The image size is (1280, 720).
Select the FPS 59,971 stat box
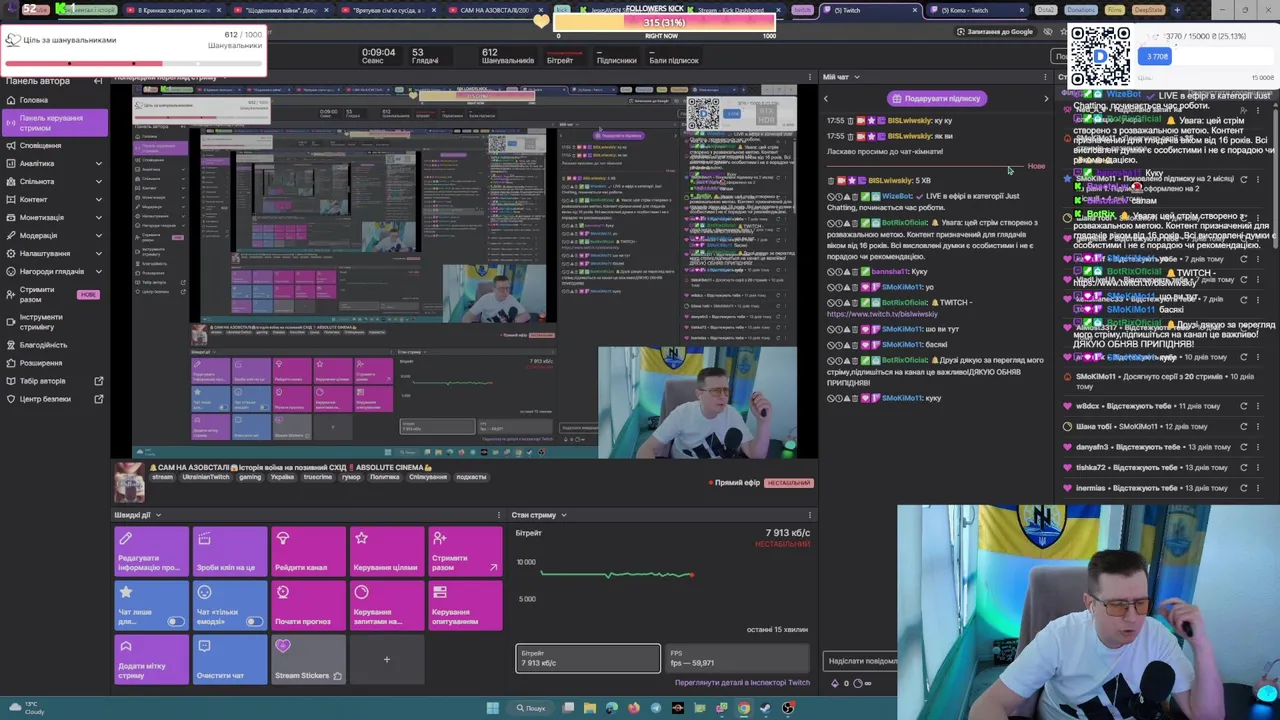[738, 658]
